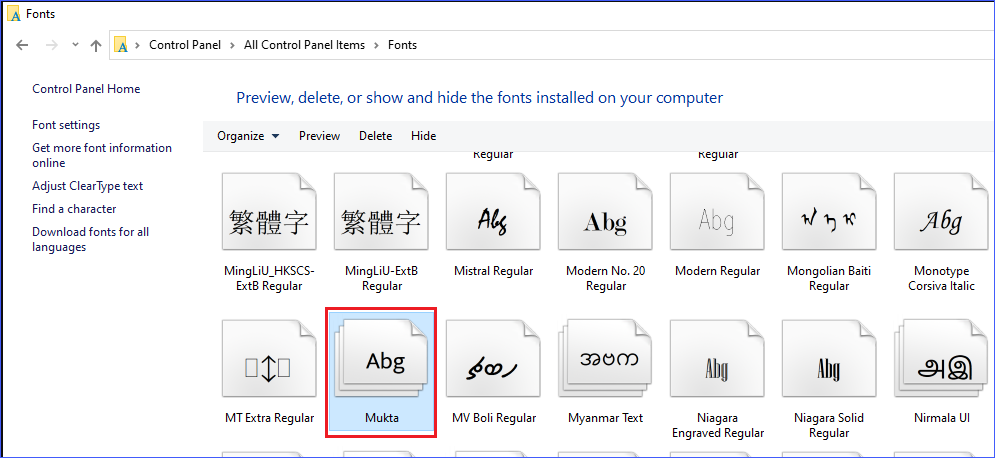This screenshot has width=995, height=458.
Task: Select the MingLiU_HKSCS-ExtB Regular font icon
Action: (269, 212)
